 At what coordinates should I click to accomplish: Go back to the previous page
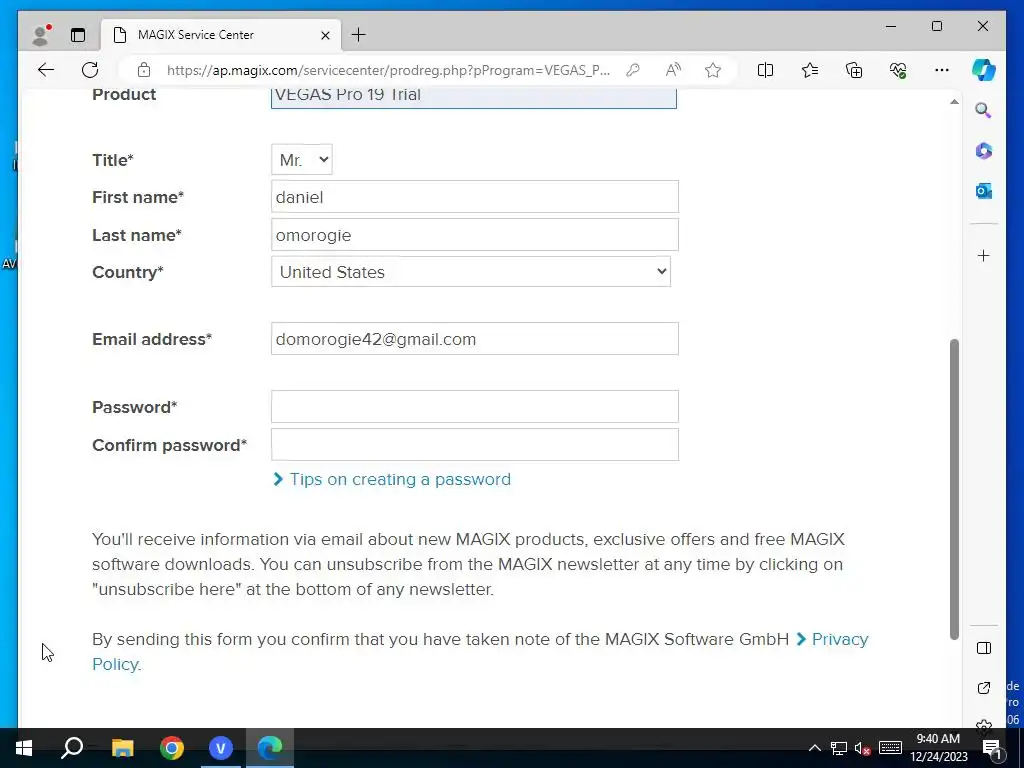pyautogui.click(x=46, y=70)
